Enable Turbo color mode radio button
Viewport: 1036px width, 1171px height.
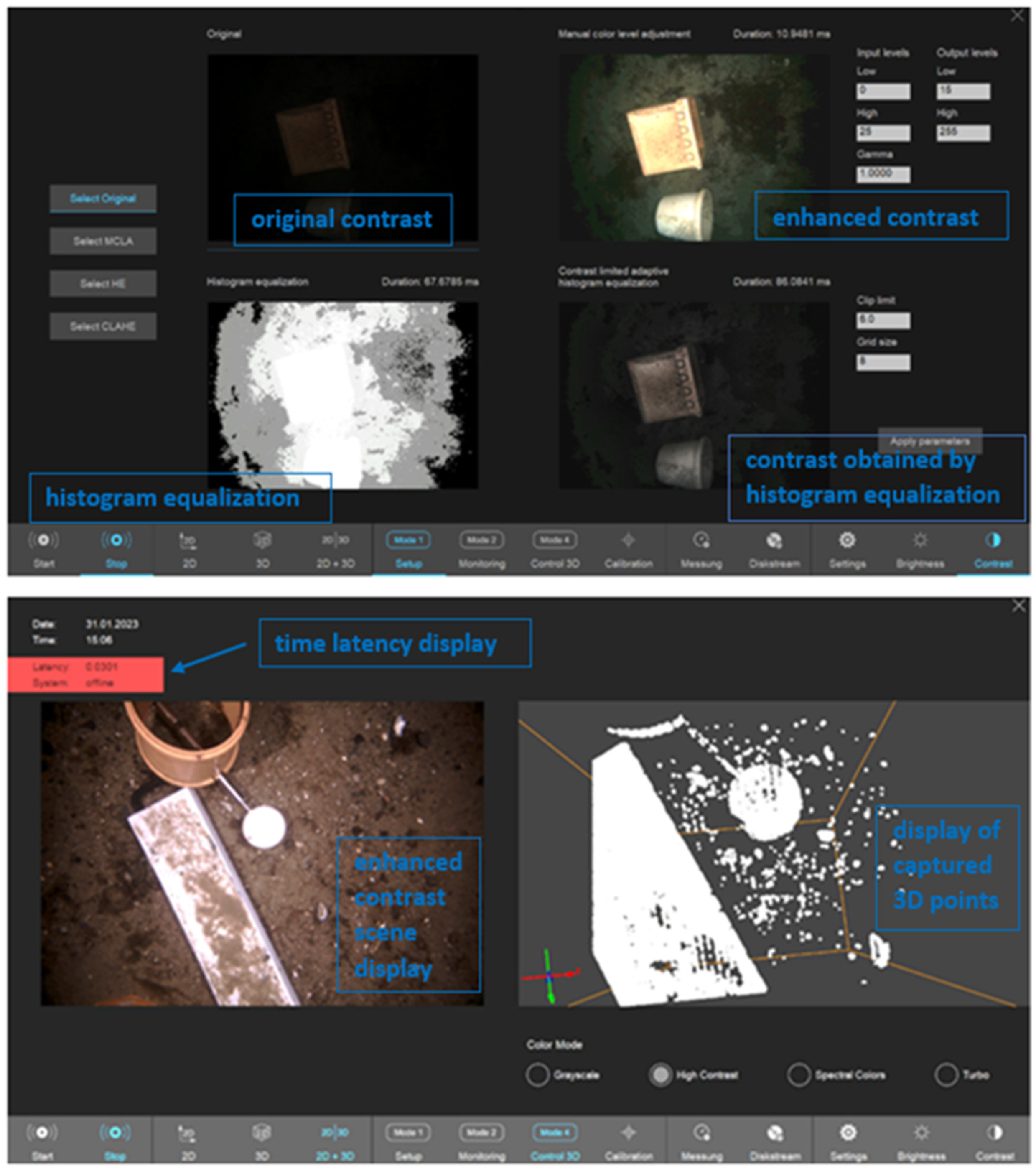click(946, 1075)
